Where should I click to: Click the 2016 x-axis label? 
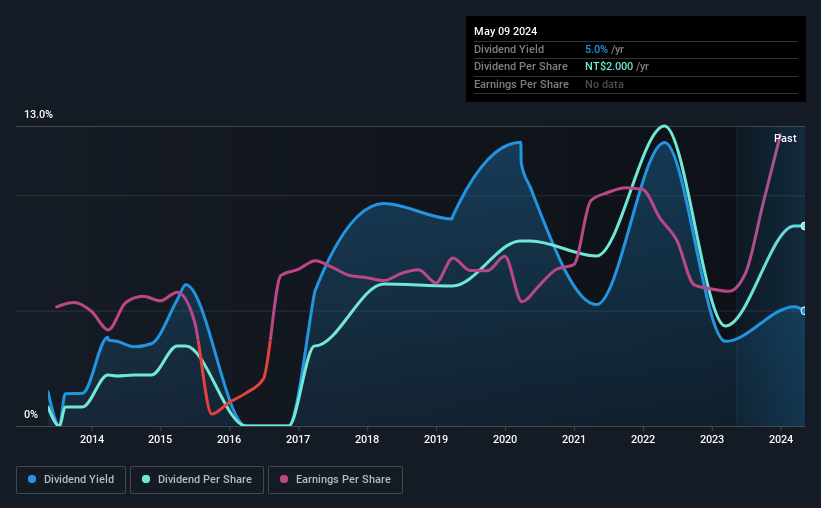[x=229, y=439]
